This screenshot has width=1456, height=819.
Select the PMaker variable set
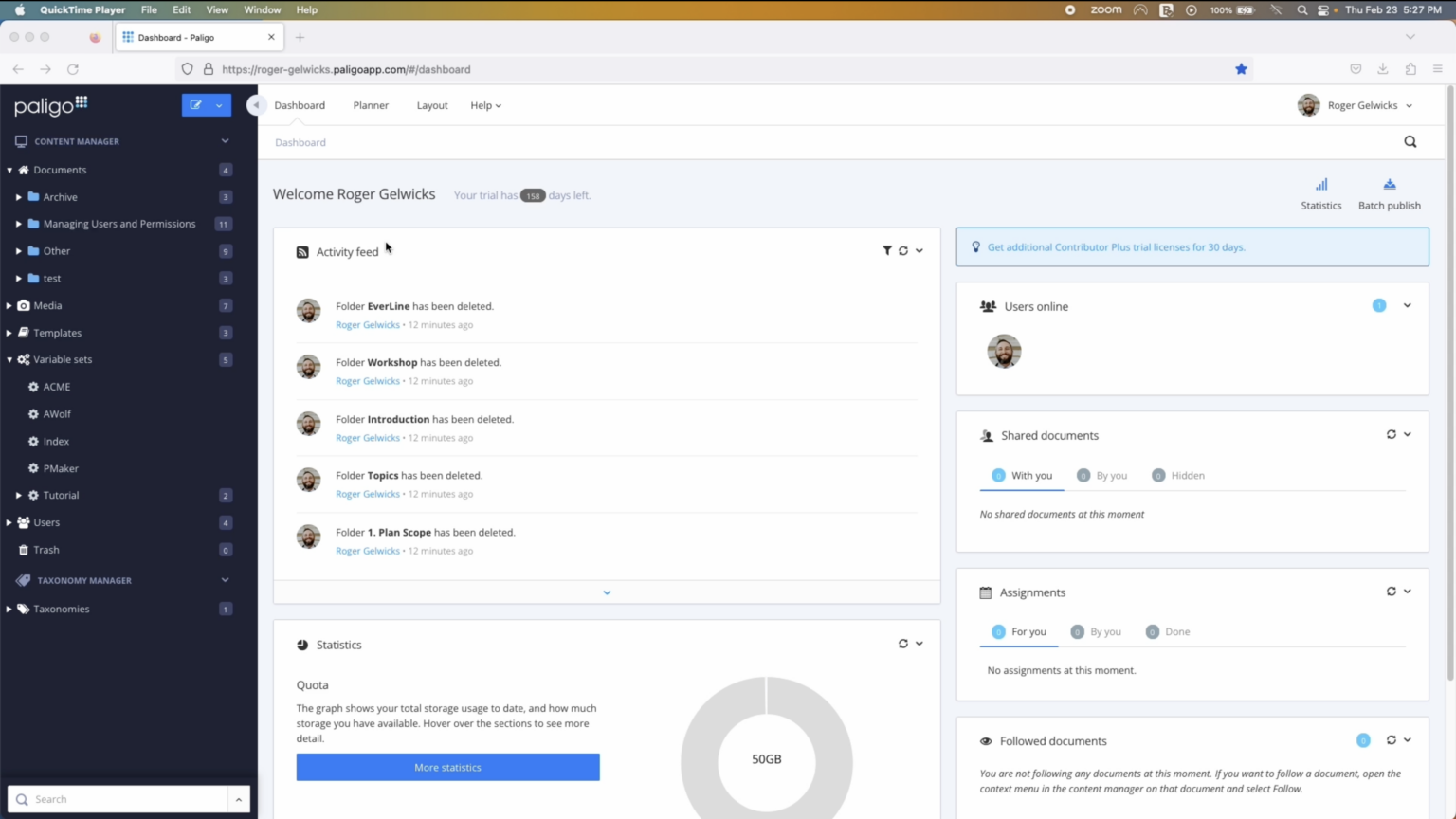coord(60,468)
